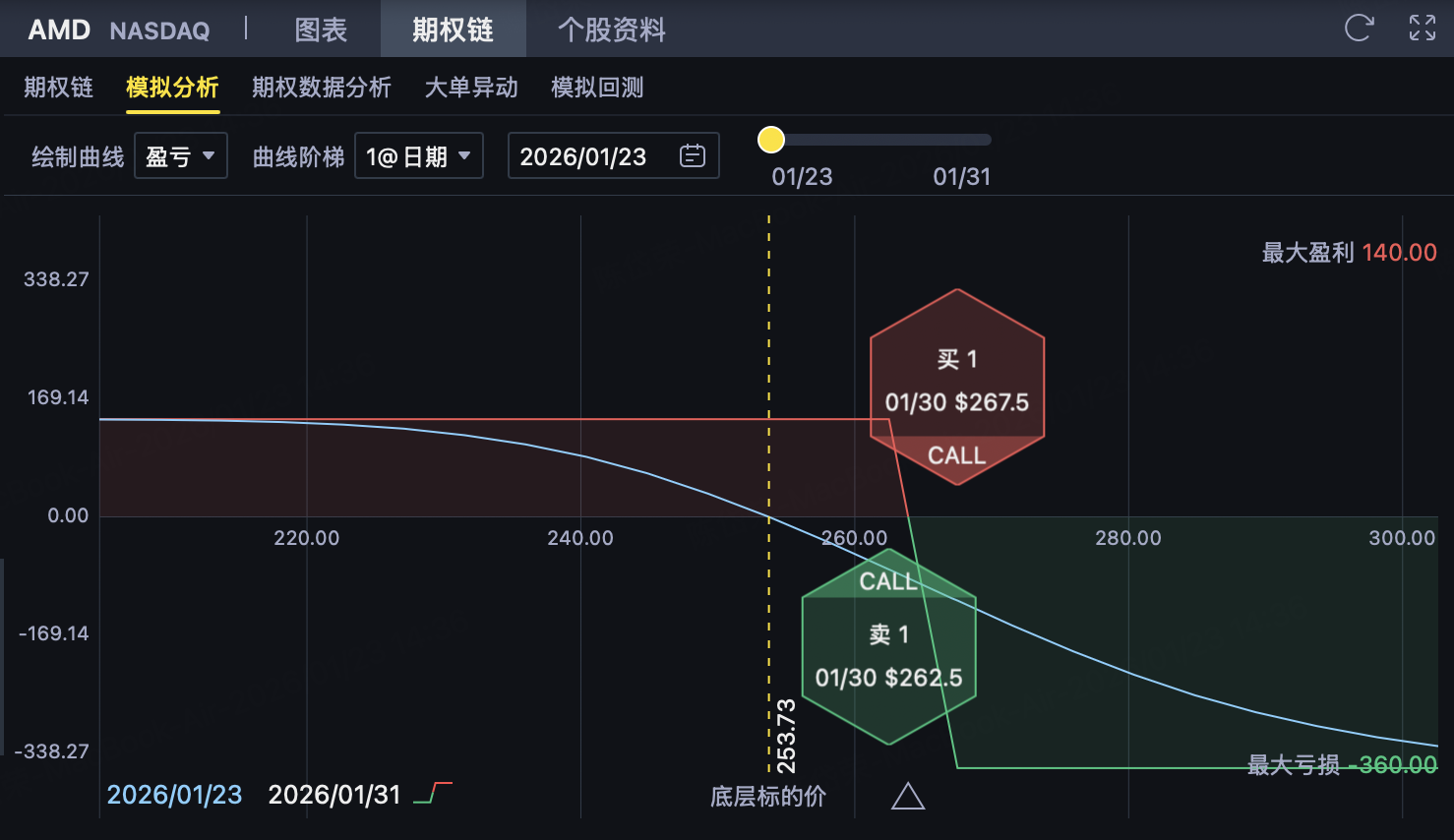Image resolution: width=1454 pixels, height=840 pixels.
Task: Open the 大单异动 subtab
Action: coord(471,88)
